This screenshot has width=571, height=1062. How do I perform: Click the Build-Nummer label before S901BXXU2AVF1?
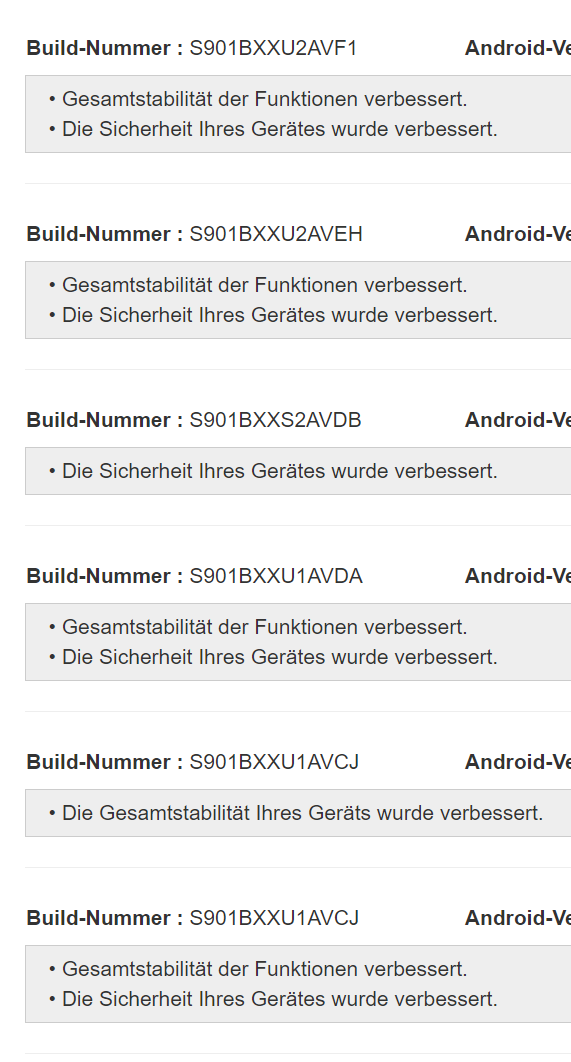[105, 48]
